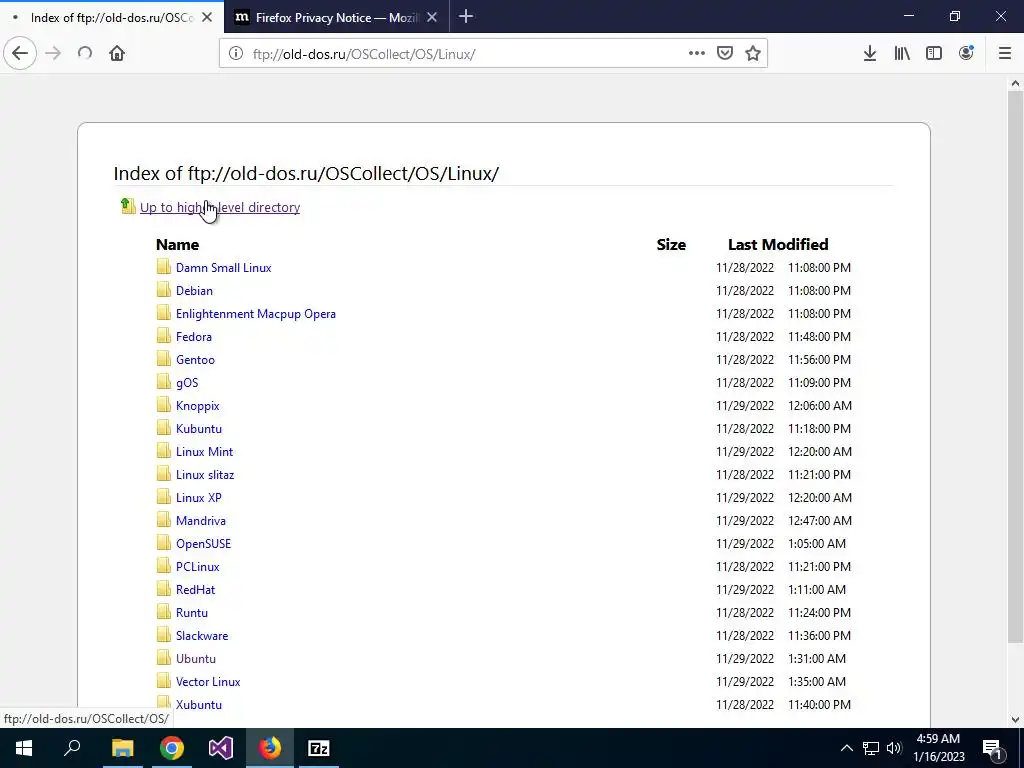Select the Index of ftp://old-dos.ru tab
Viewport: 1024px width, 768px height.
tap(112, 17)
